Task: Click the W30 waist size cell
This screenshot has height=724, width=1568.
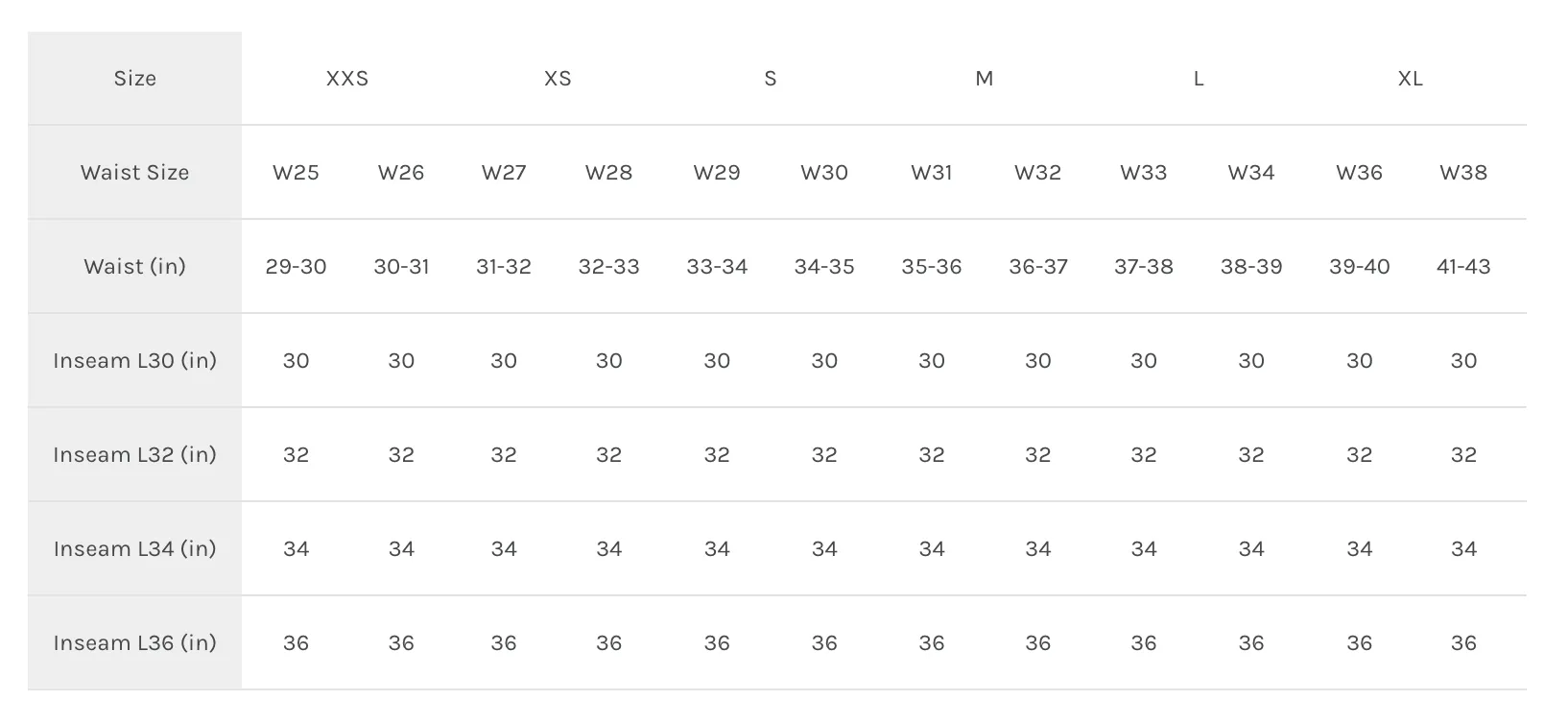Action: (824, 173)
